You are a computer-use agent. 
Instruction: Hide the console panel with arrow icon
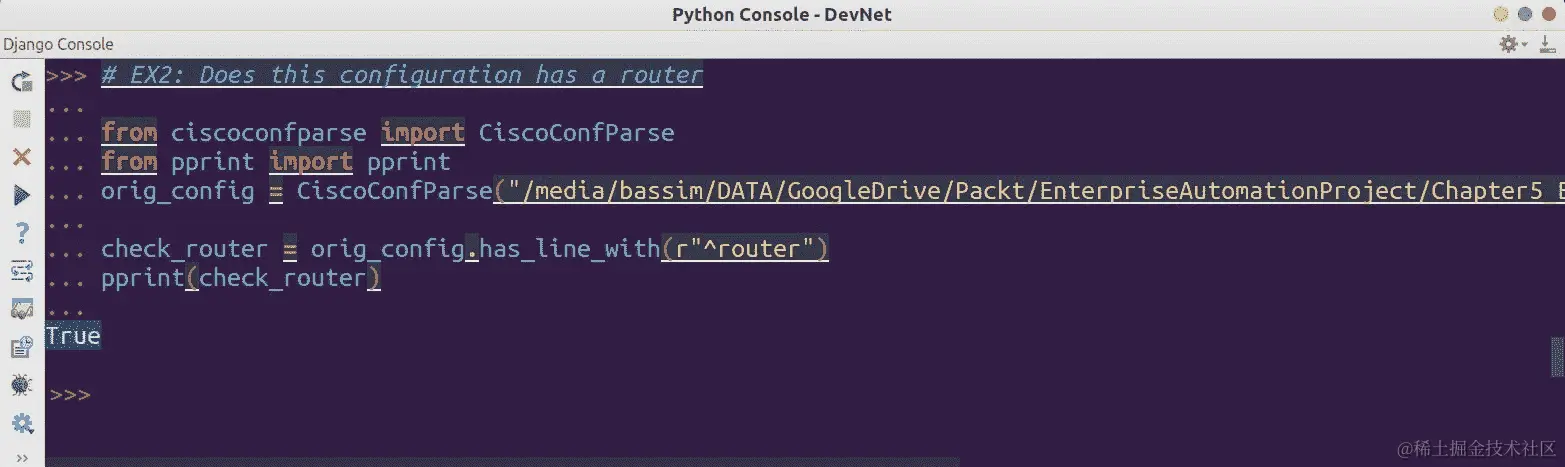1546,44
